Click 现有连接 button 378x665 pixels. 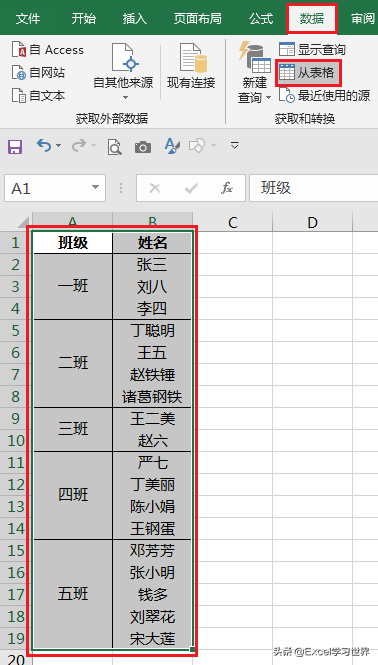[x=191, y=66]
